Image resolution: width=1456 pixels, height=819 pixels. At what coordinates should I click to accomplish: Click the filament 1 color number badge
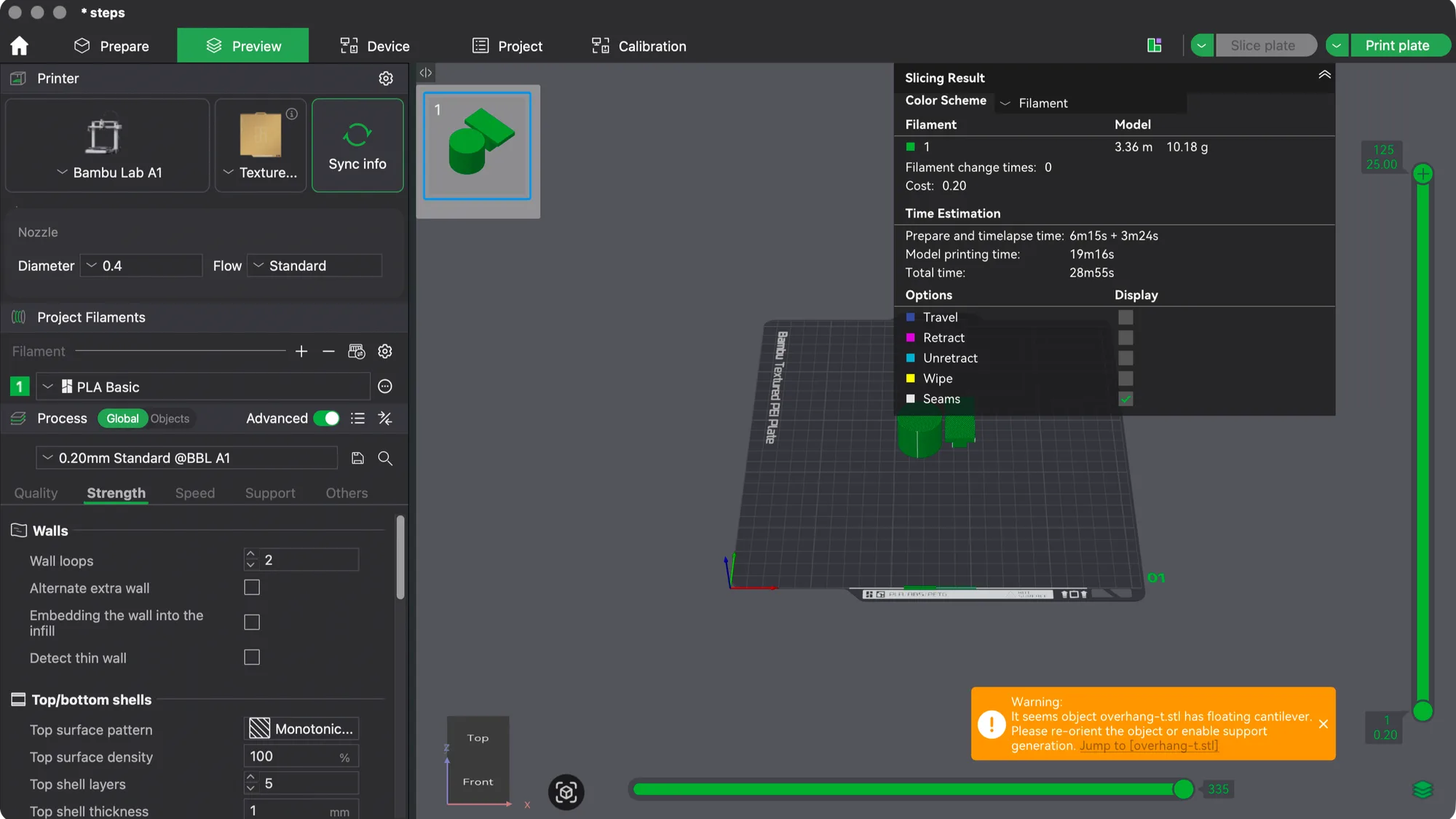click(20, 387)
